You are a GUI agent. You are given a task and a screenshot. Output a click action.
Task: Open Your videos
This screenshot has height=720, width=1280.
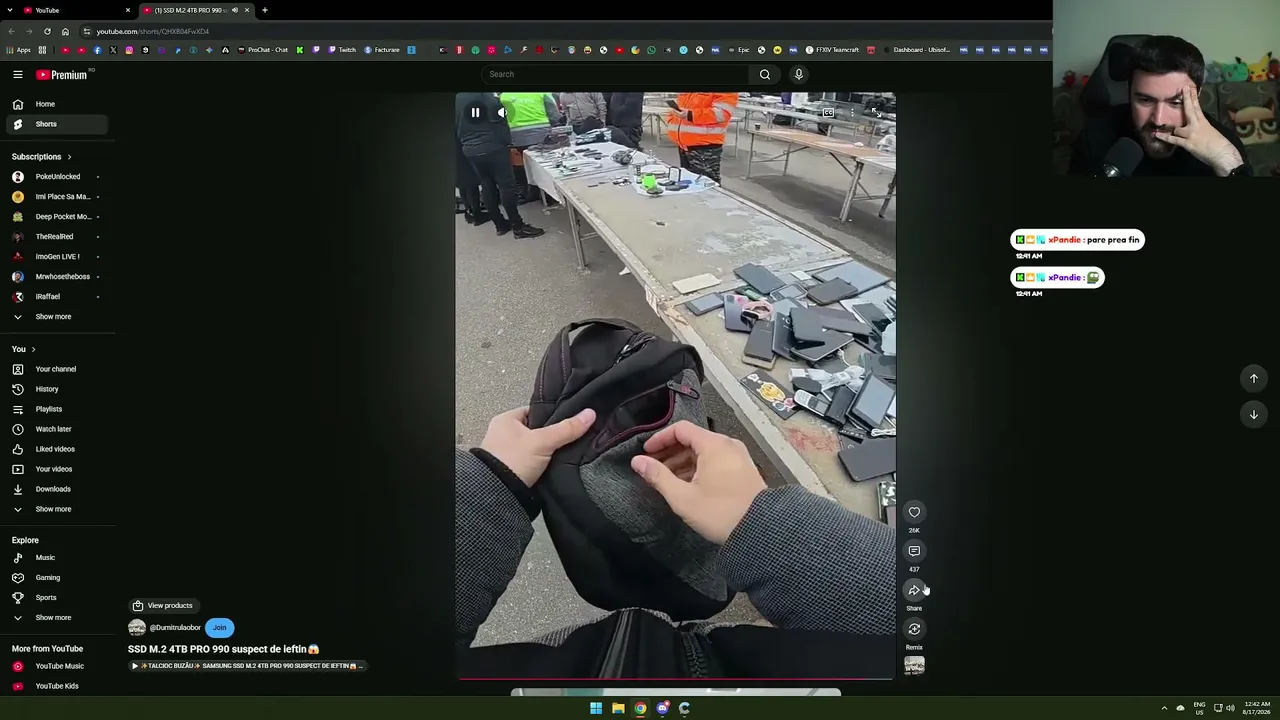point(57,469)
